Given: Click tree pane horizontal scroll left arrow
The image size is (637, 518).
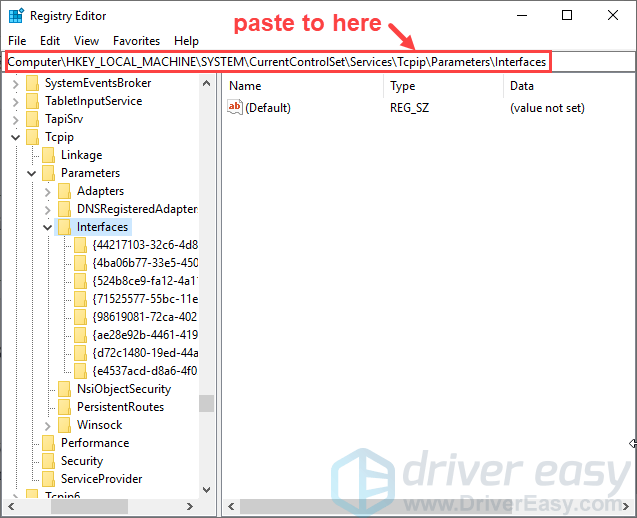Looking at the screenshot, I should tap(11, 507).
